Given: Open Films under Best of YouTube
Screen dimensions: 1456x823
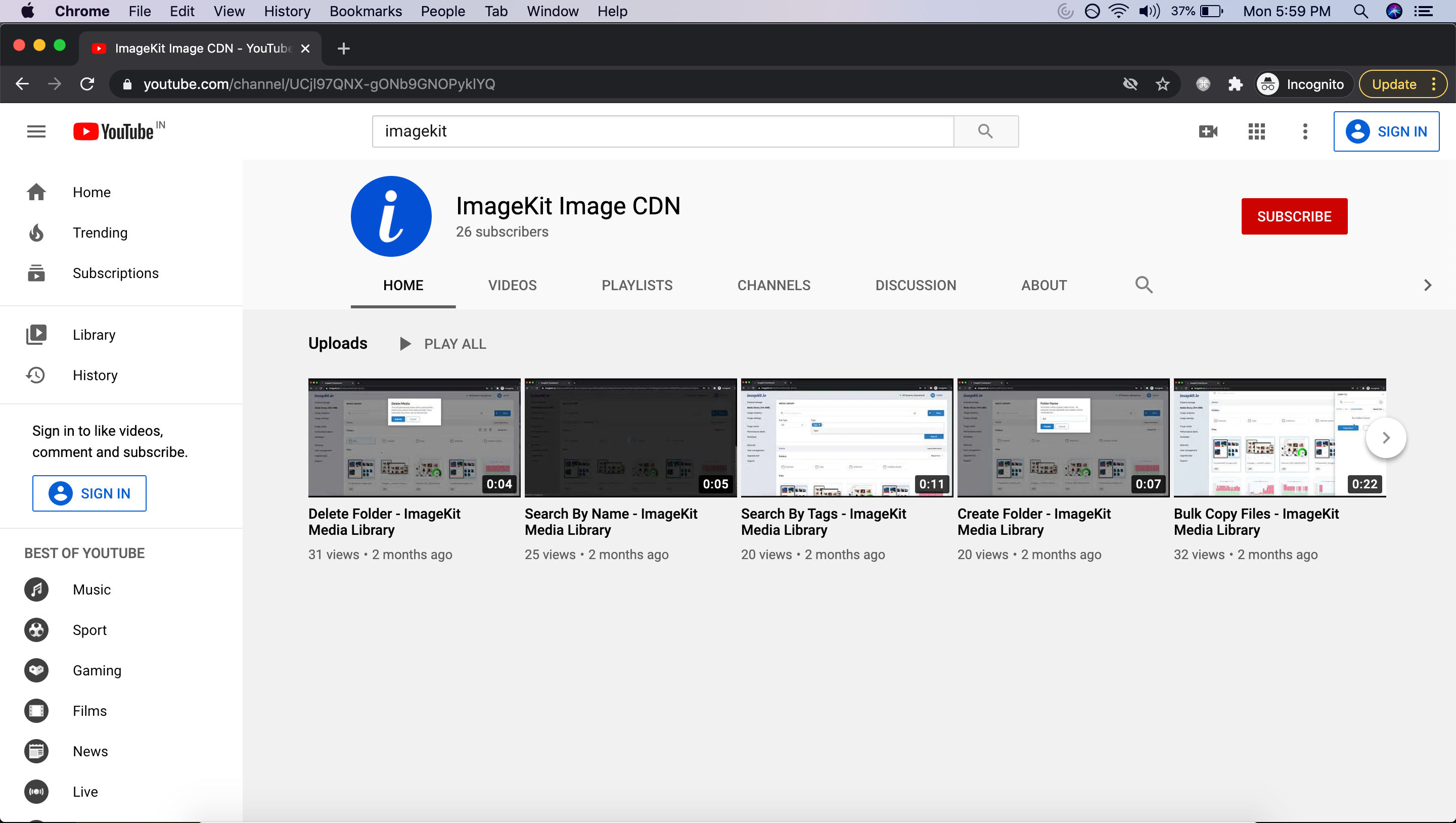Looking at the screenshot, I should pos(121,710).
